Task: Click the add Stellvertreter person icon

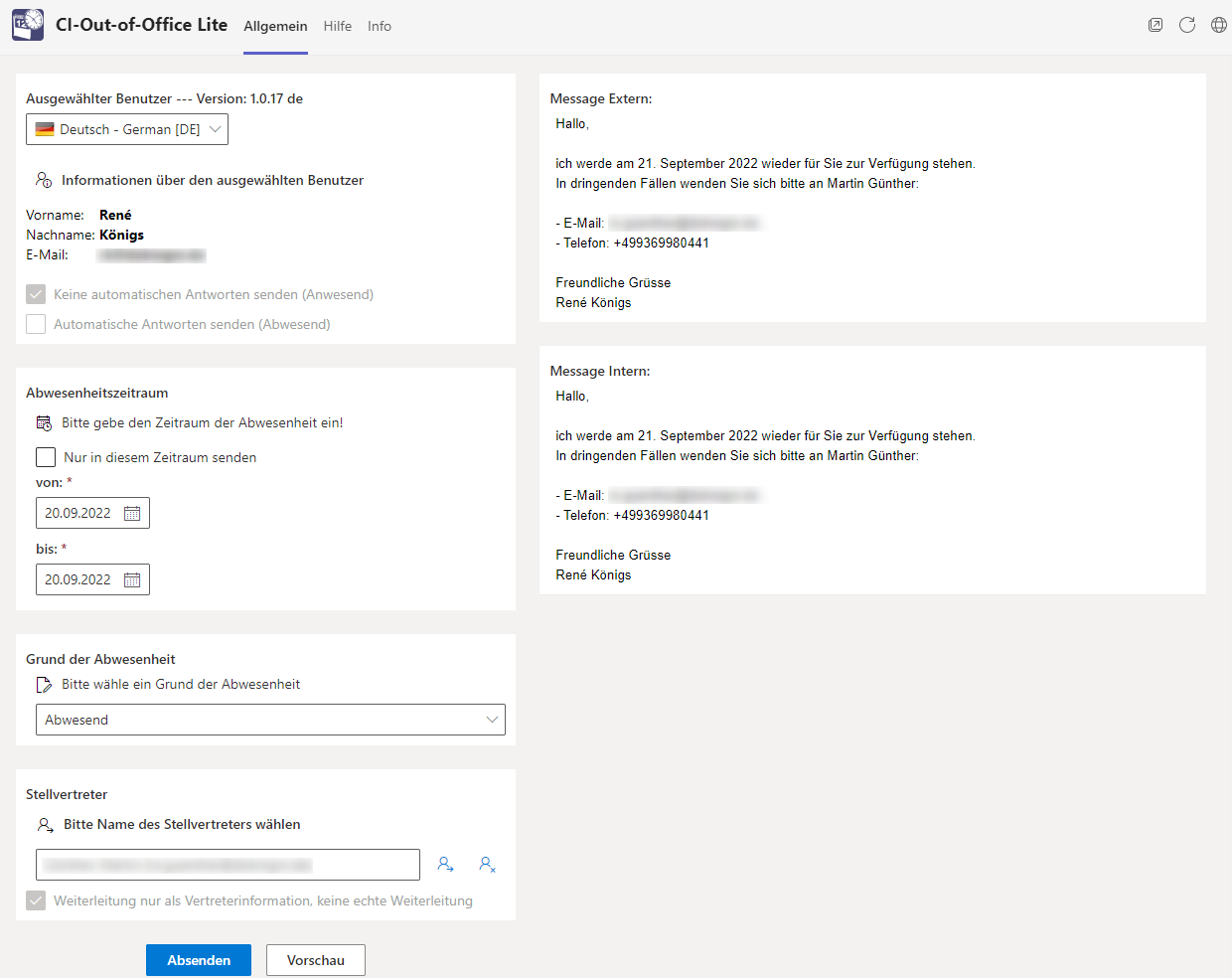Action: [x=445, y=865]
